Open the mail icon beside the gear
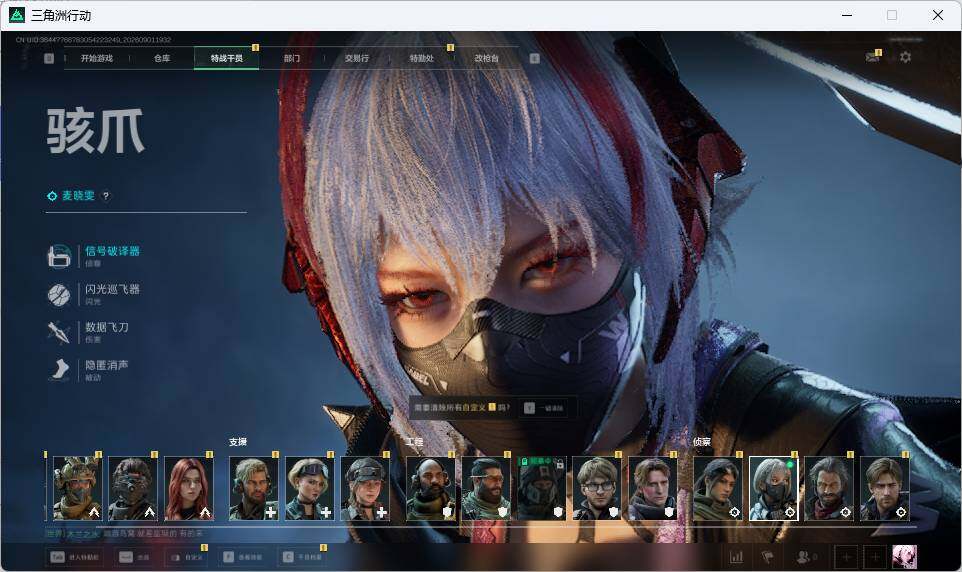Image resolution: width=962 pixels, height=572 pixels. pos(872,57)
